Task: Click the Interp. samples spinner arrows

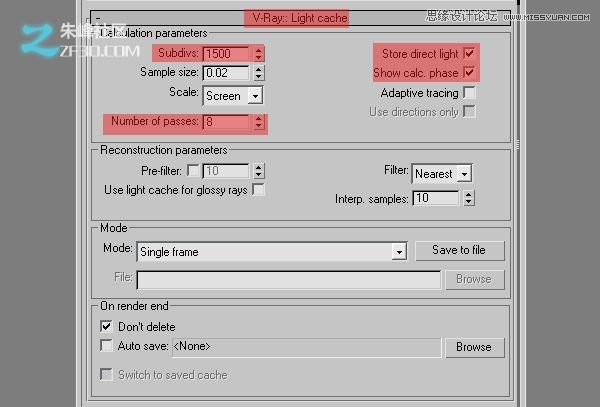Action: point(469,198)
